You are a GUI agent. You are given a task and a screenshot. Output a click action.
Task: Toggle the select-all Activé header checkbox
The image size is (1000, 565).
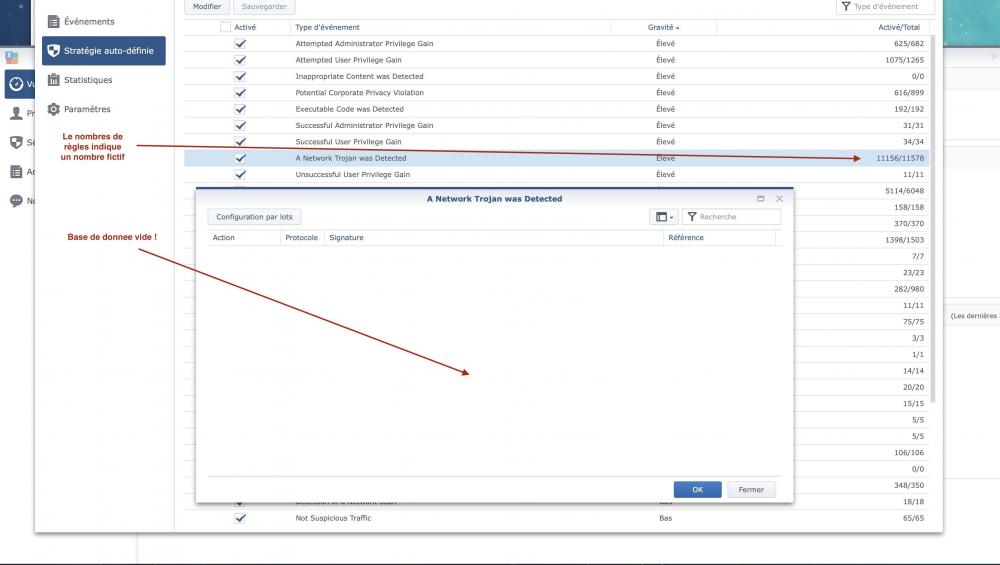pos(225,27)
